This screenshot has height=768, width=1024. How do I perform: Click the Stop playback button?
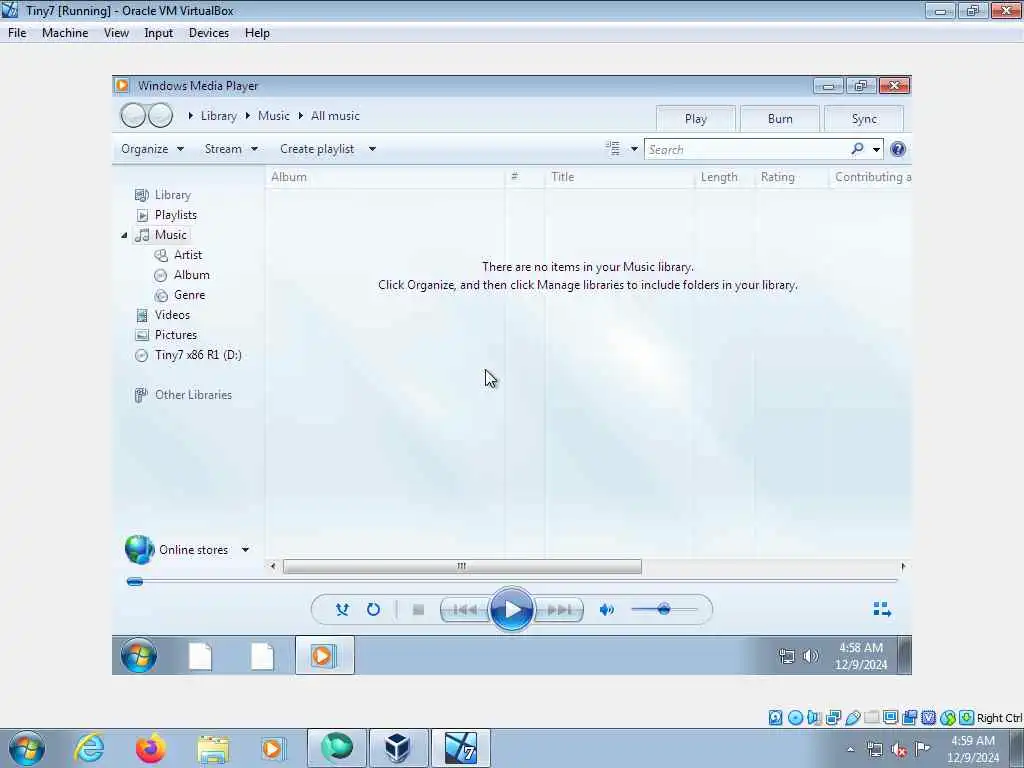419,610
